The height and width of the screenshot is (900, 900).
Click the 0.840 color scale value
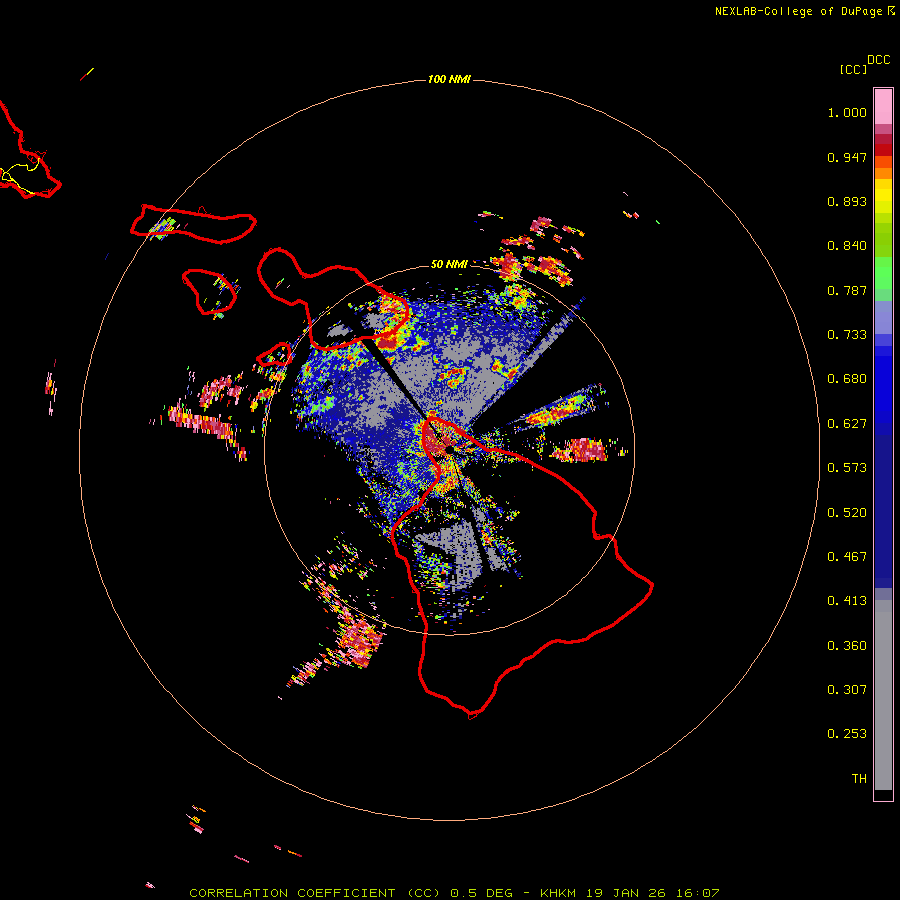847,246
